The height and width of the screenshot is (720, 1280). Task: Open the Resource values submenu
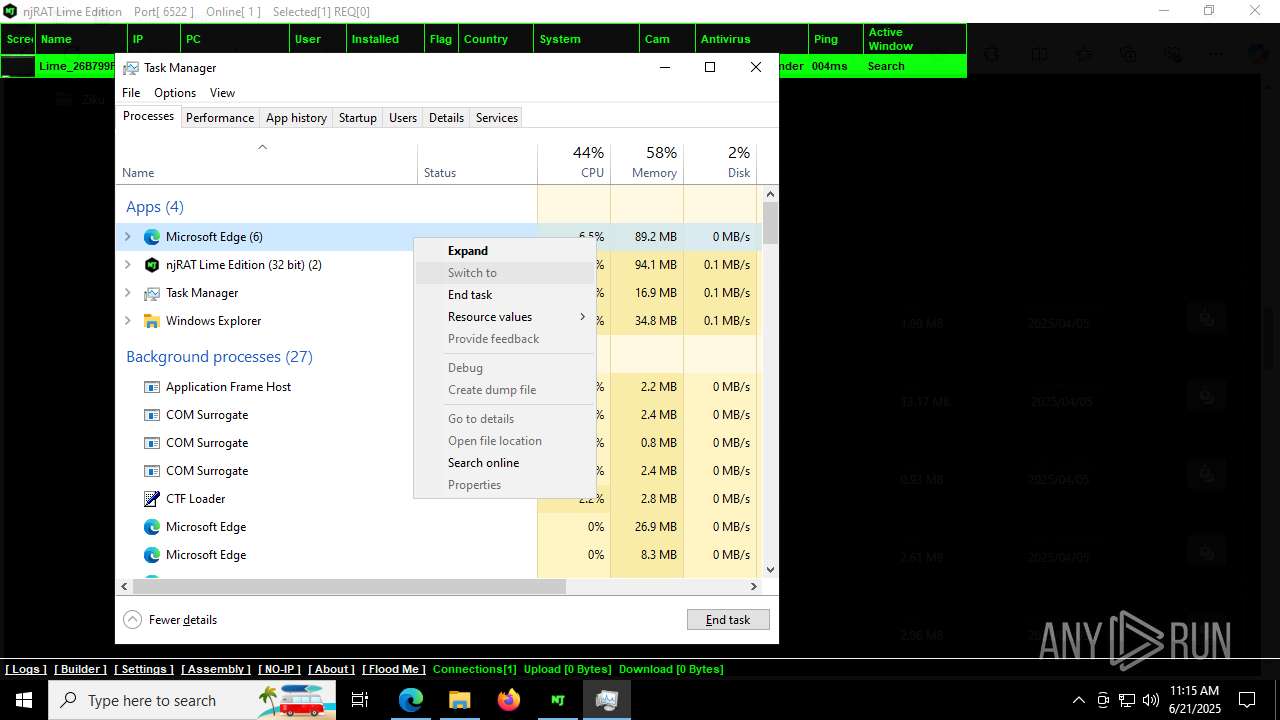[x=505, y=317]
